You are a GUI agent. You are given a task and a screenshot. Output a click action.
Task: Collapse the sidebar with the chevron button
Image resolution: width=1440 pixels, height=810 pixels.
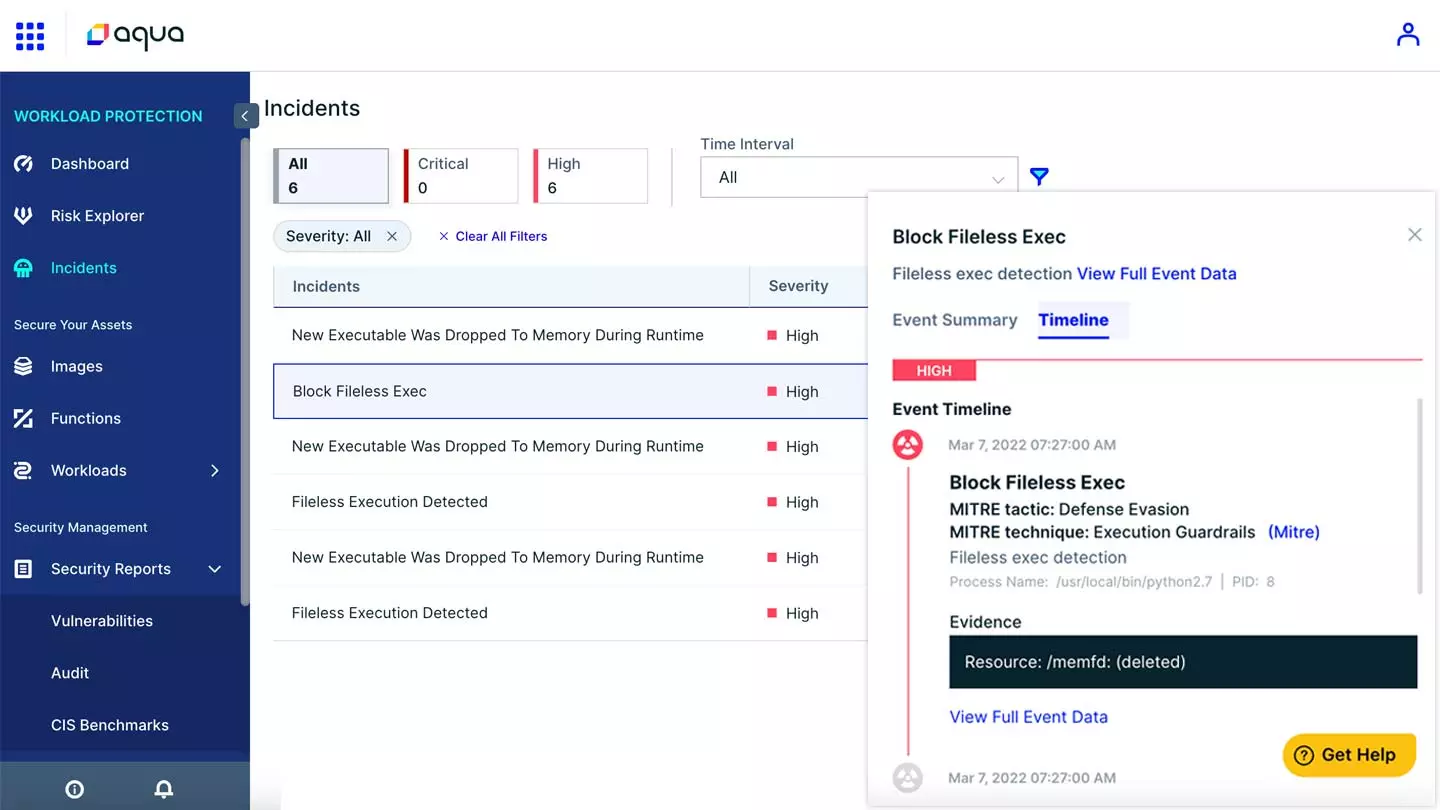click(x=245, y=116)
